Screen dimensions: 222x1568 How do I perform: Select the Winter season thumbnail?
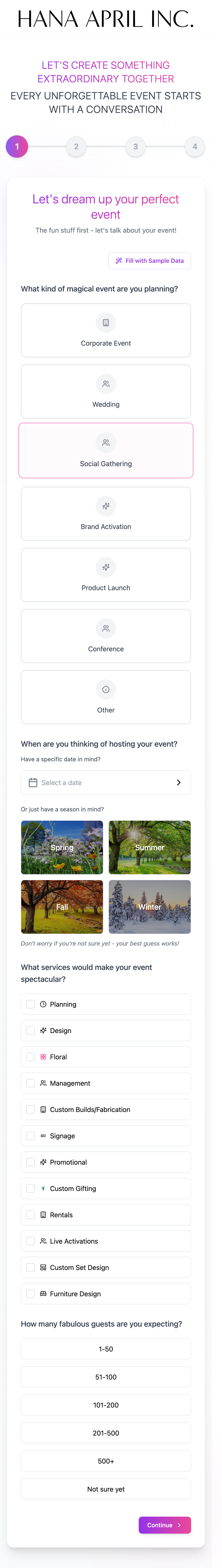[149, 907]
